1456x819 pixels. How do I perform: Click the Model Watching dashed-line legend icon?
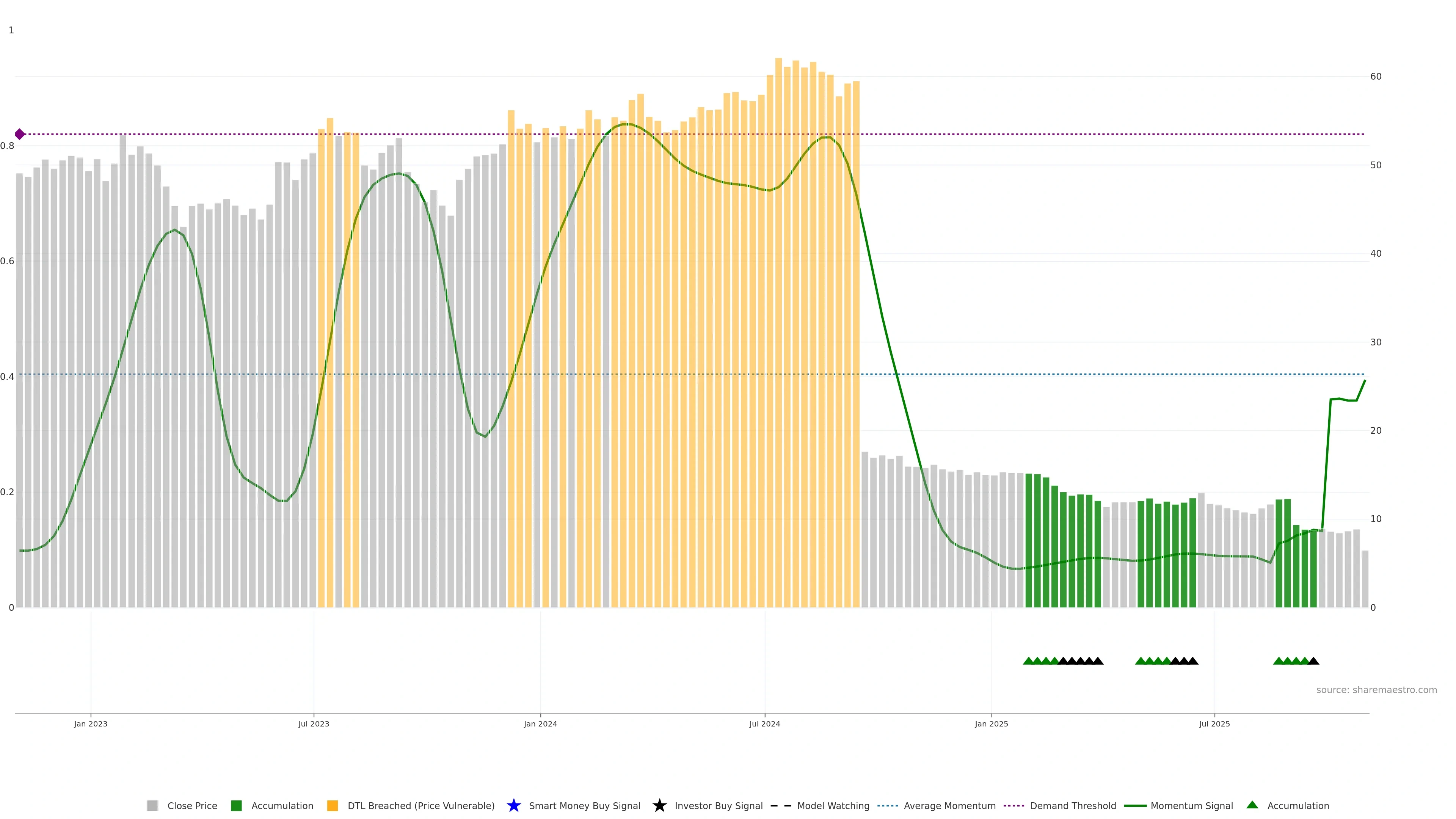(781, 805)
